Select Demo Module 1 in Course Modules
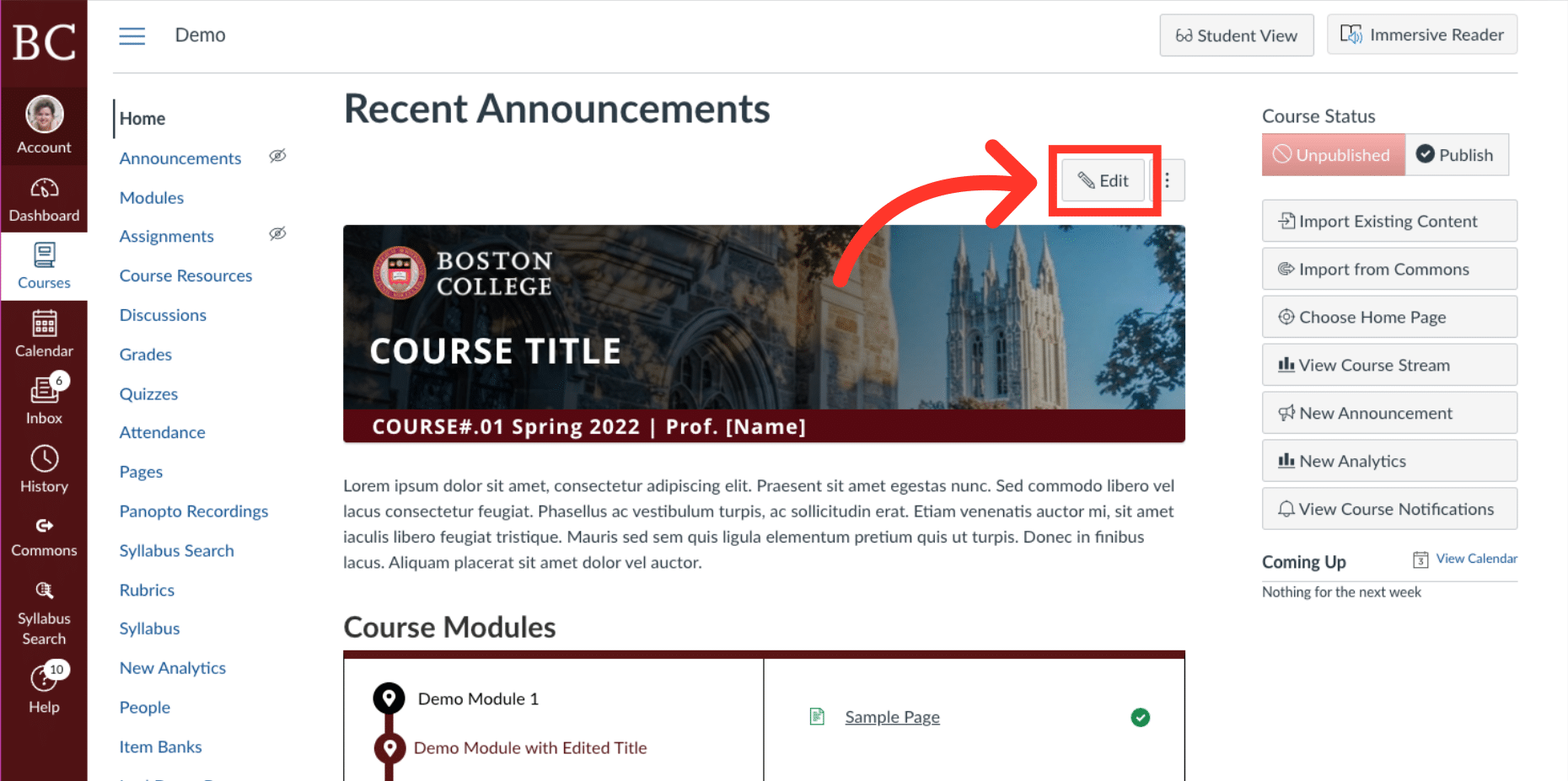The width and height of the screenshot is (1568, 781). [478, 698]
